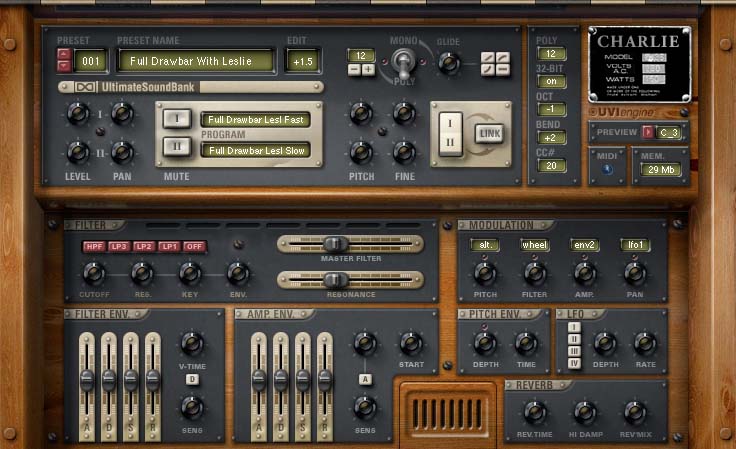Enable the LP2 filter type
The width and height of the screenshot is (736, 449).
click(144, 246)
